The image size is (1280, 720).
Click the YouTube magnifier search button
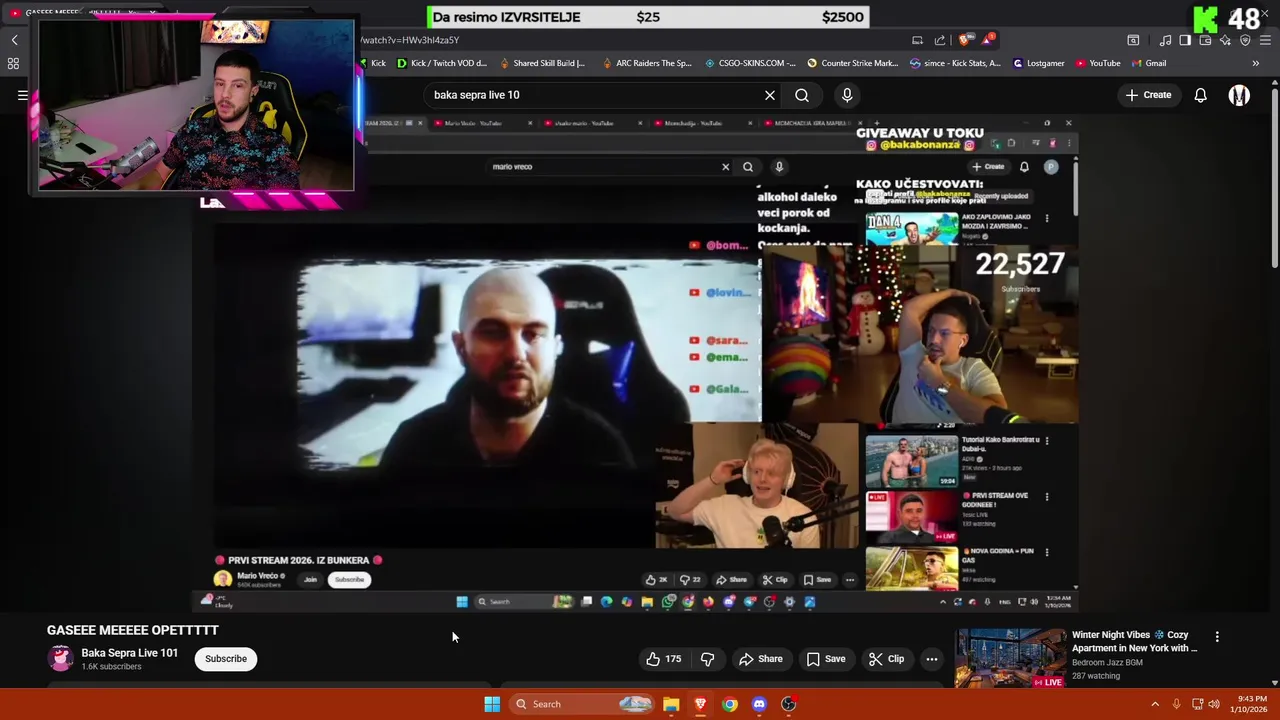pyautogui.click(x=802, y=95)
